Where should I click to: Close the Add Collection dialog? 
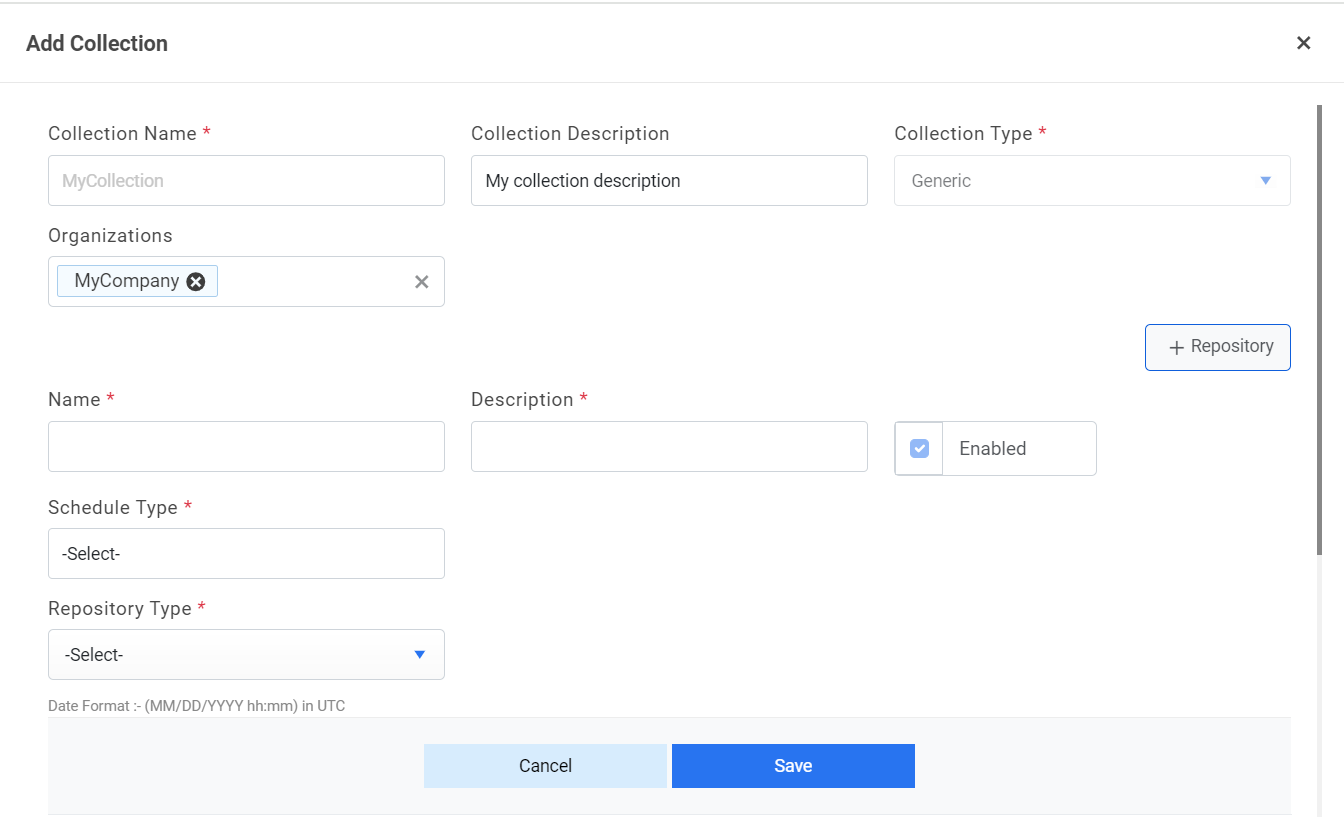point(1303,43)
